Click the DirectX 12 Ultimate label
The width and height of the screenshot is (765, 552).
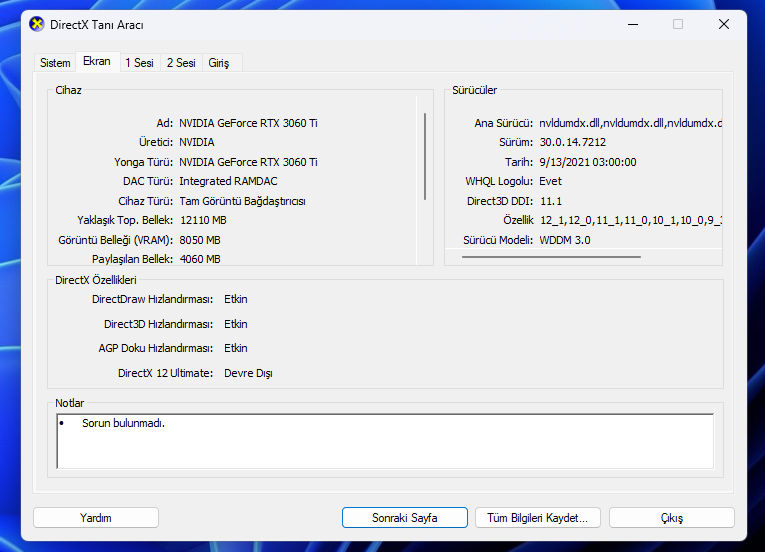point(165,373)
